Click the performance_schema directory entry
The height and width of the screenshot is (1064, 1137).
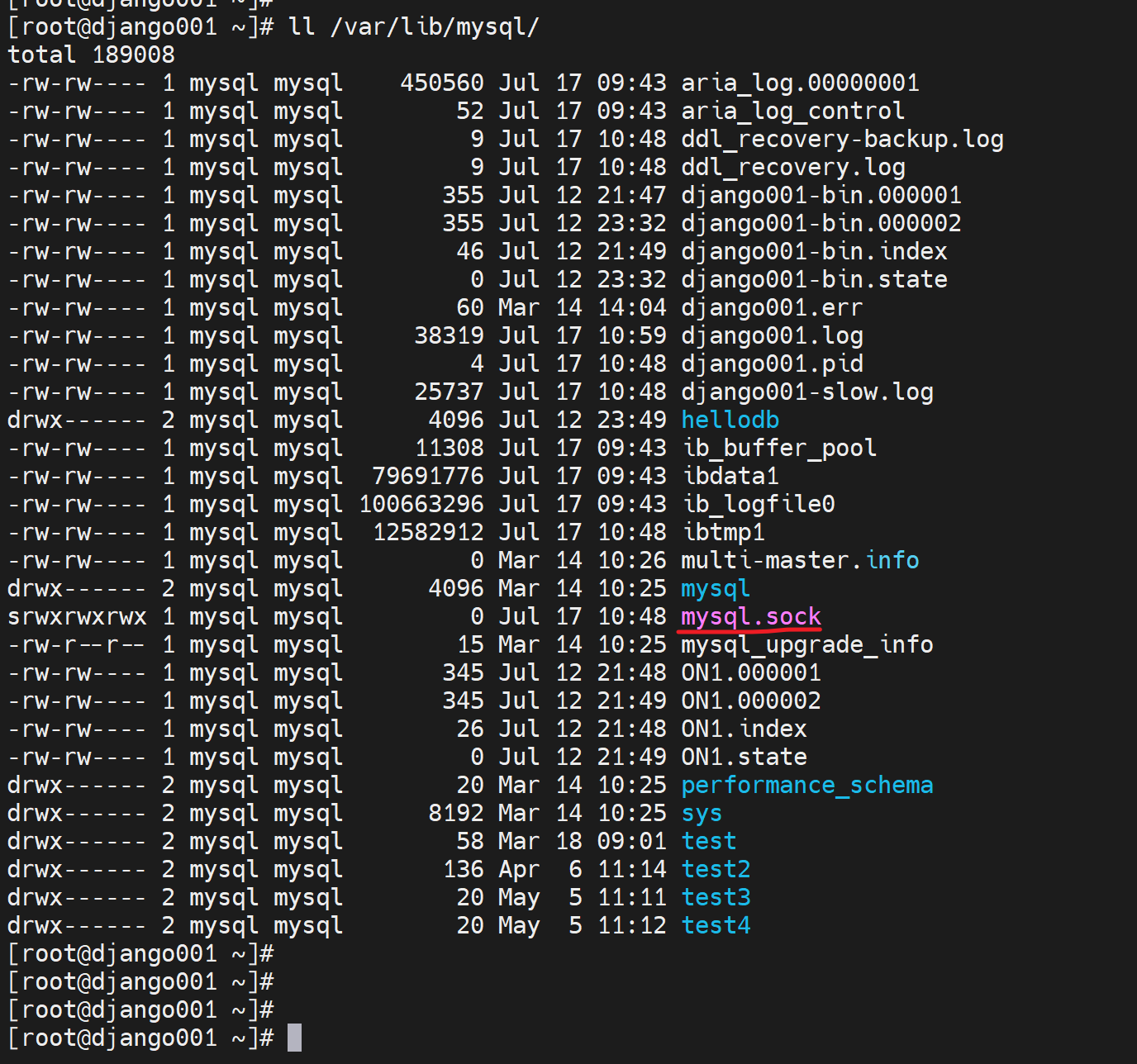[806, 786]
